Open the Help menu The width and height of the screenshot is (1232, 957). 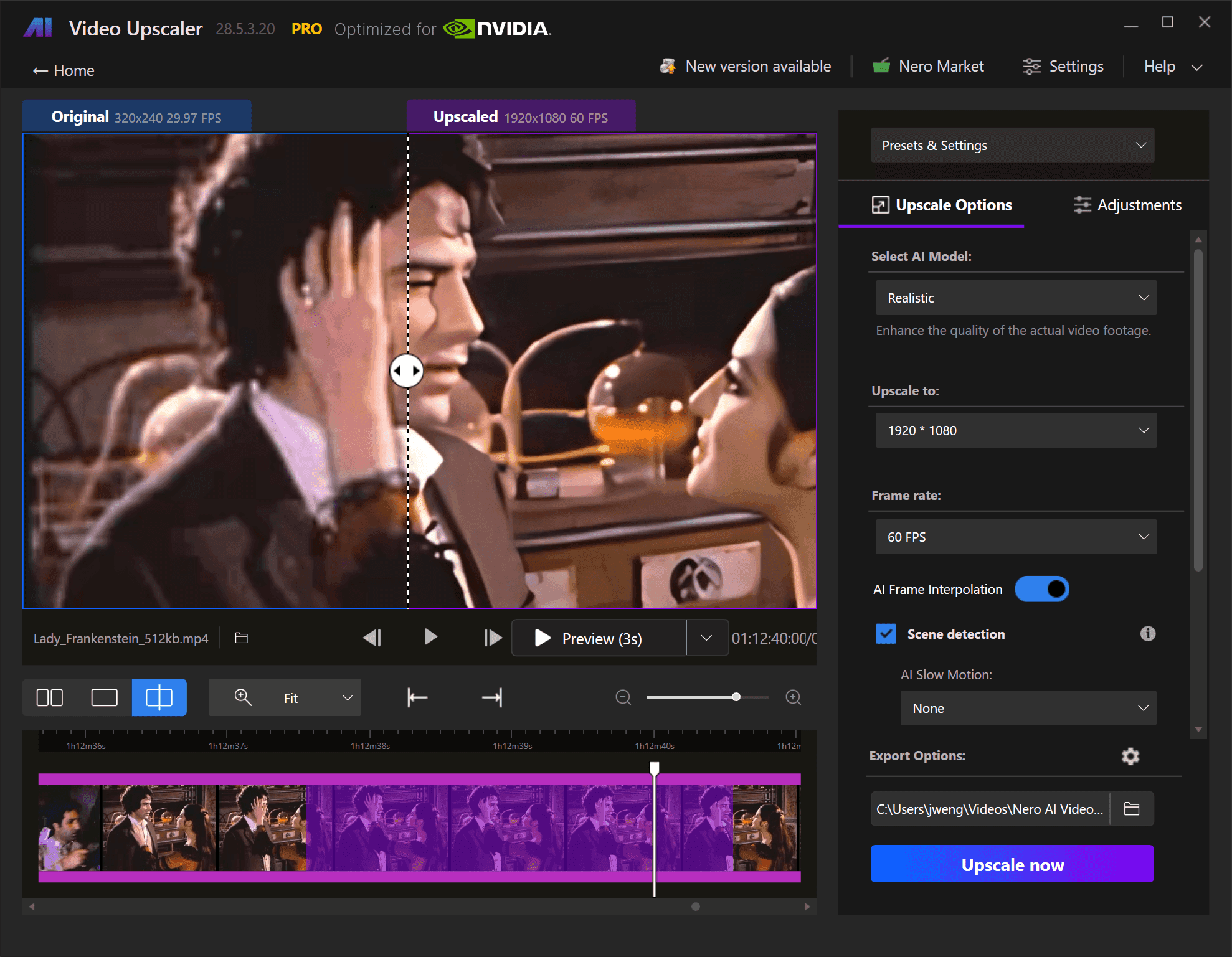tap(1173, 67)
